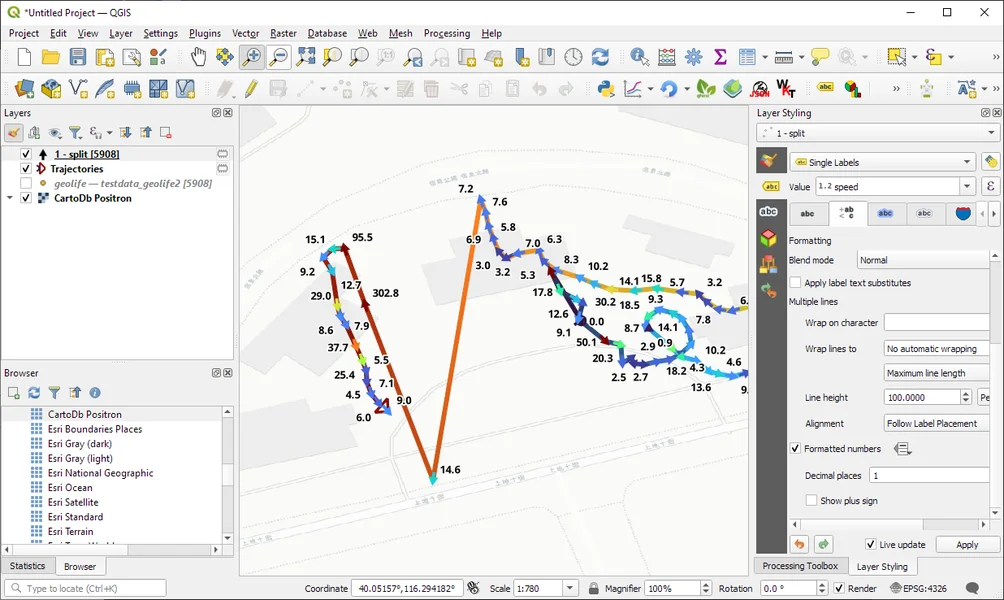Screen dimensions: 1004x600
Task: Open 3D View tab in Layer Styling sidebar
Action: click(769, 238)
